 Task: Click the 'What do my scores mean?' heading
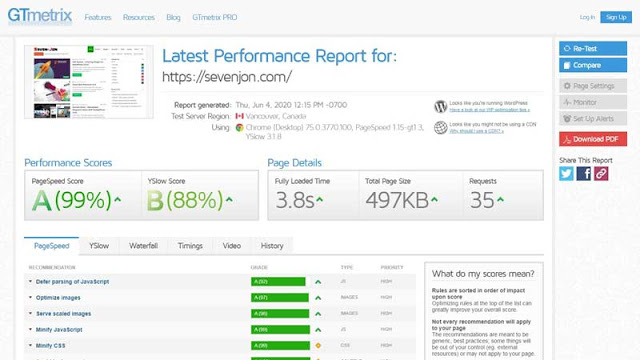coord(483,274)
